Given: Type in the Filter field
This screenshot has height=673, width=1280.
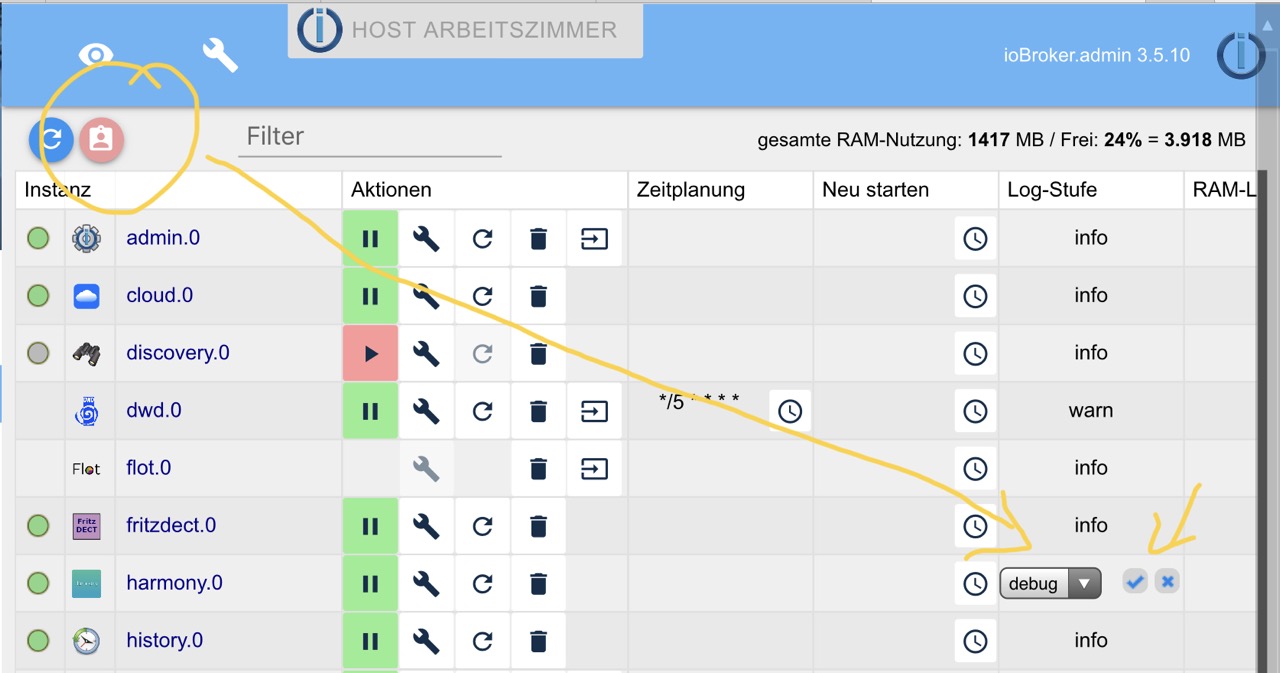Looking at the screenshot, I should (369, 136).
